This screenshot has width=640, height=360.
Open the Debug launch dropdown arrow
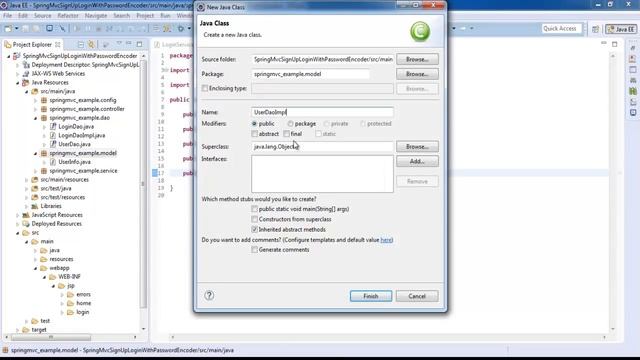coord(189,29)
